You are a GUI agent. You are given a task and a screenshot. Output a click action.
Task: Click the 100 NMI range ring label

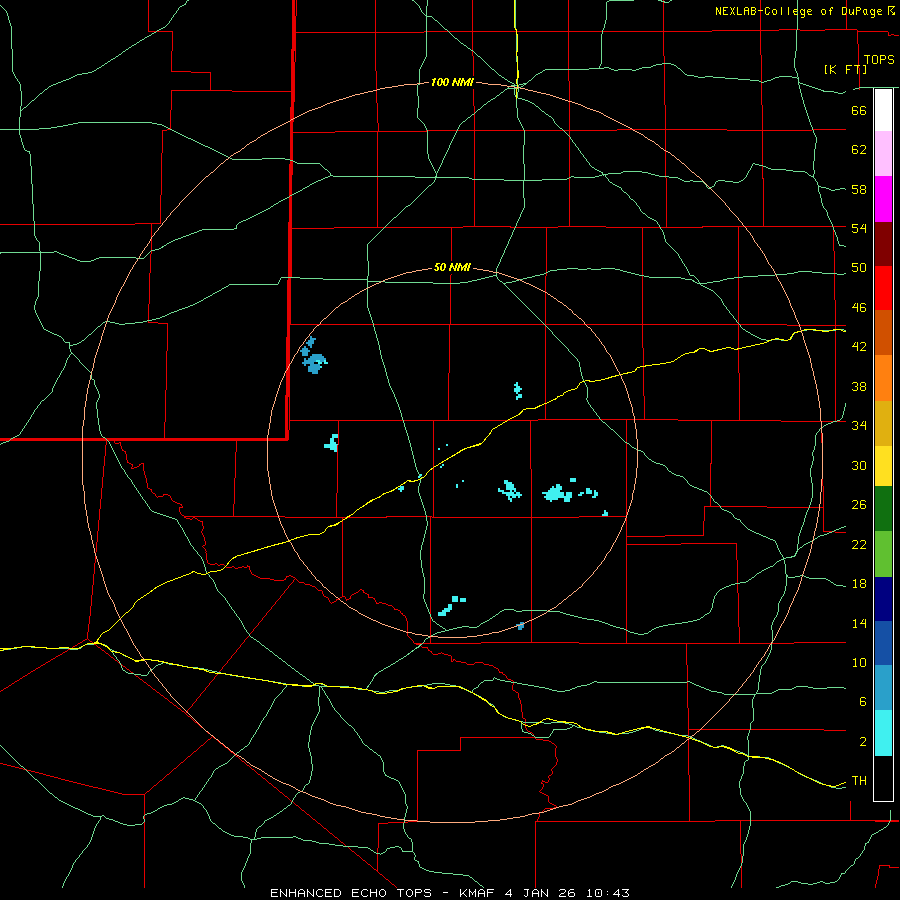pos(452,83)
